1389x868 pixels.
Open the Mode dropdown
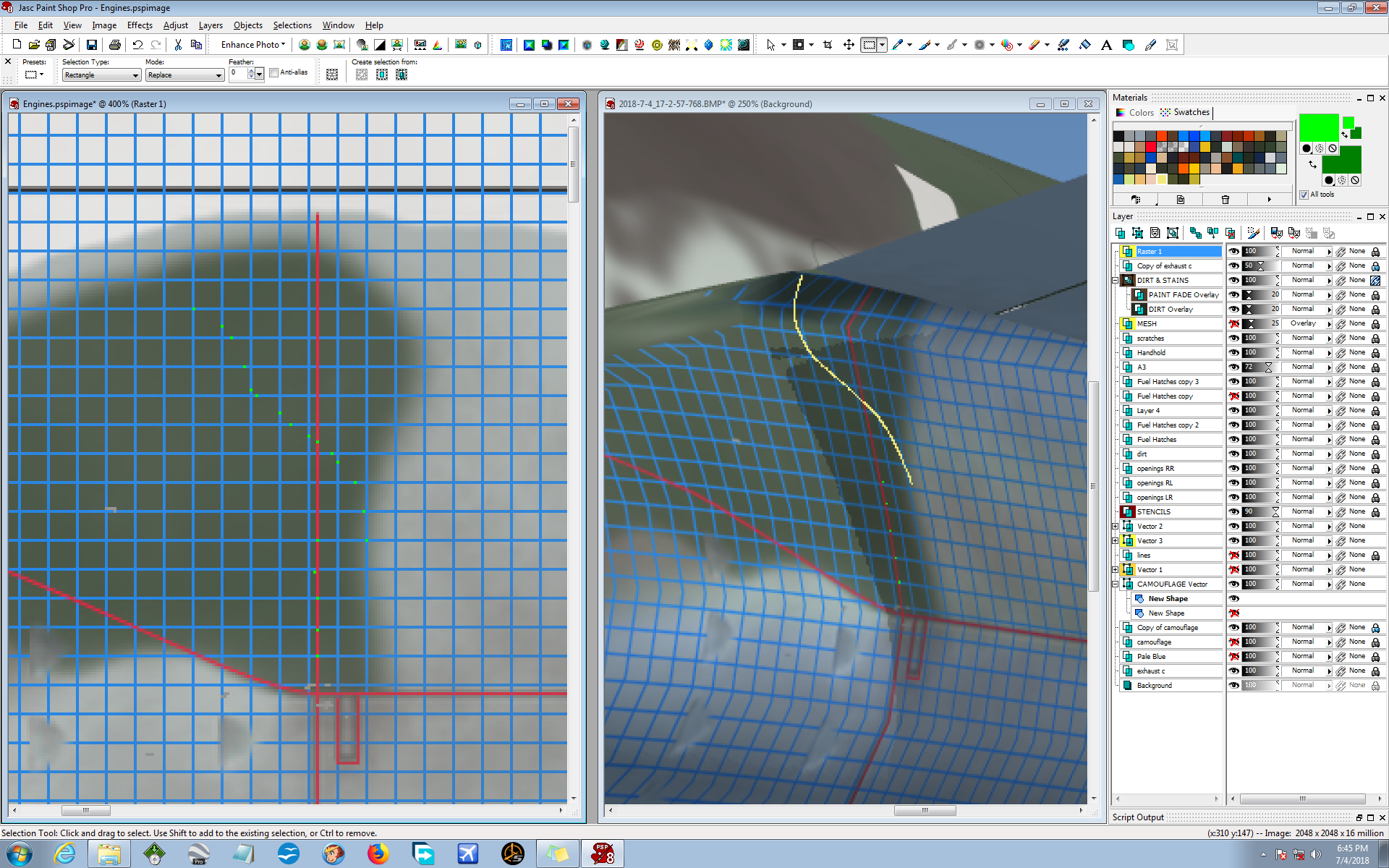184,75
